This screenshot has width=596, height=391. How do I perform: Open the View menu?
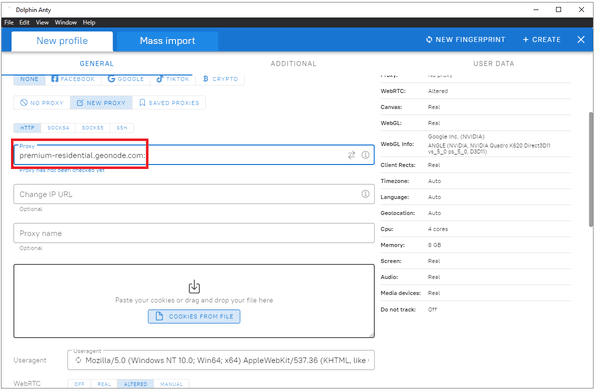(42, 22)
